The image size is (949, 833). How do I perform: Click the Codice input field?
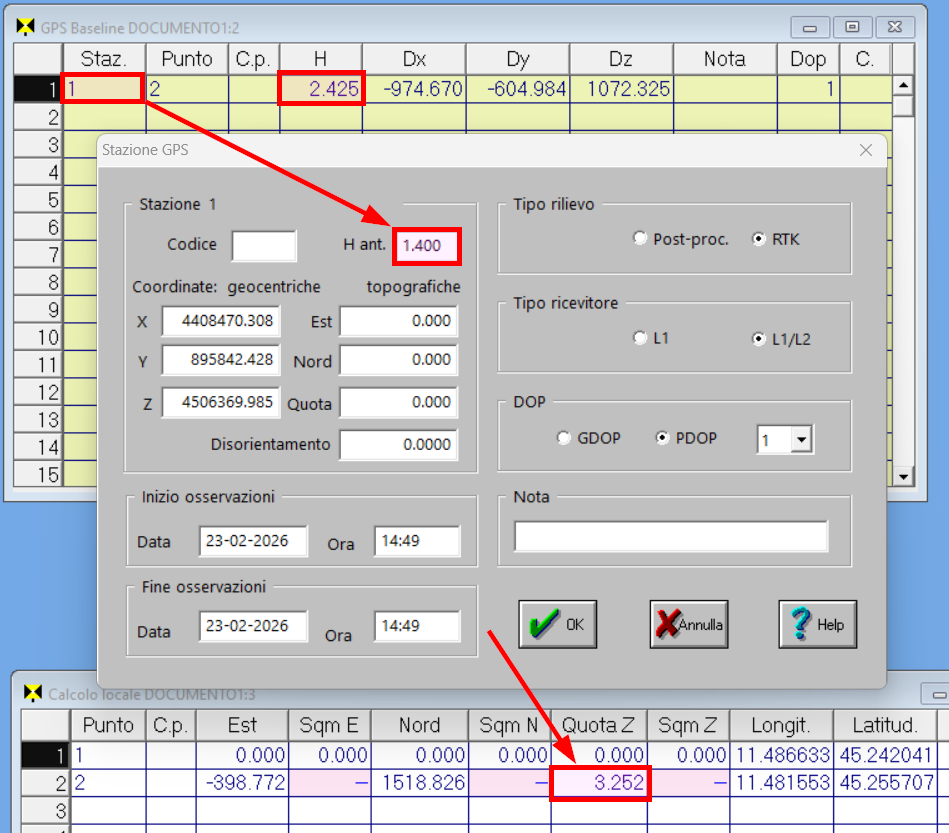264,245
